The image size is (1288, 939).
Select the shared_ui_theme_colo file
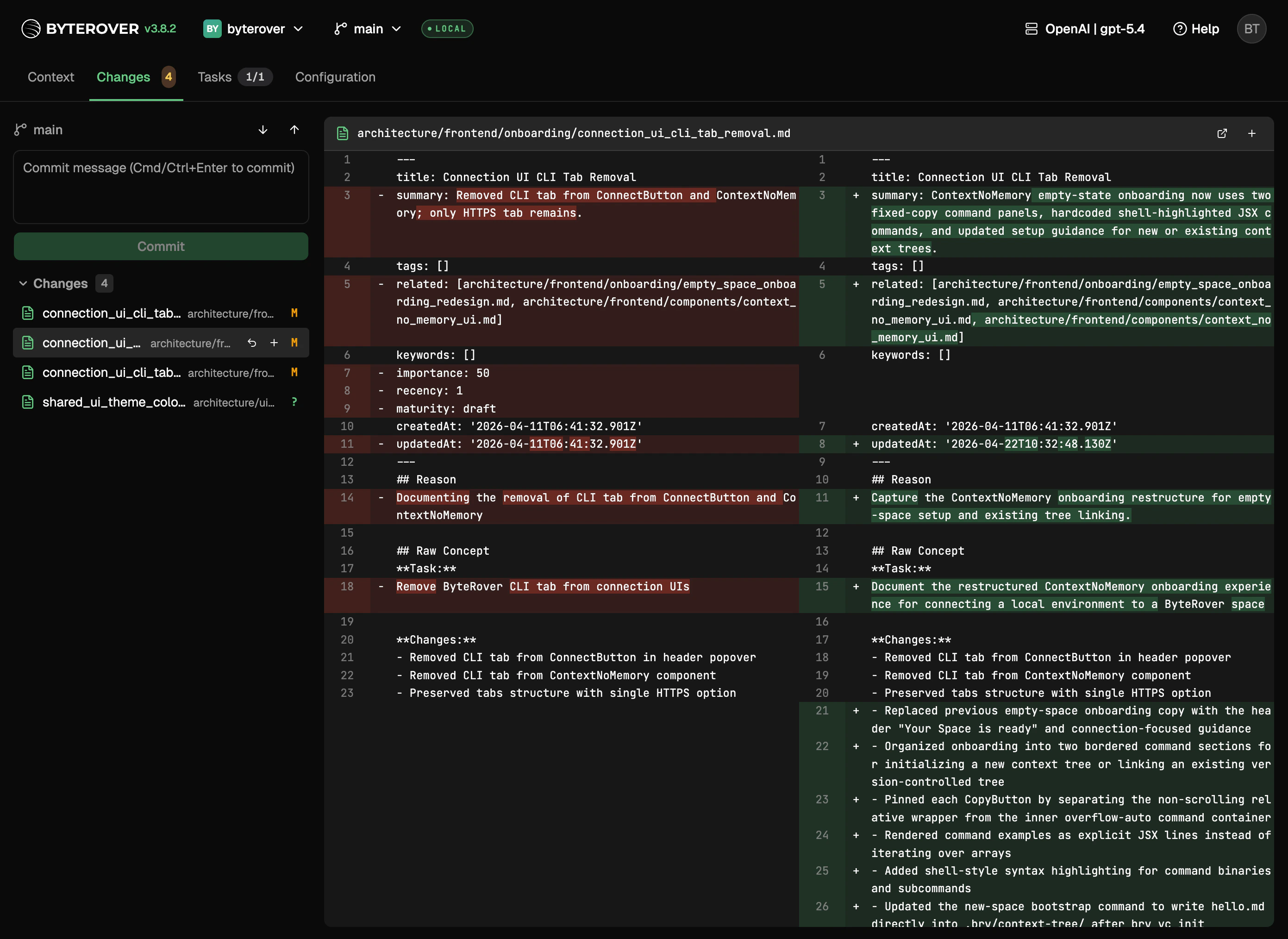tap(113, 402)
